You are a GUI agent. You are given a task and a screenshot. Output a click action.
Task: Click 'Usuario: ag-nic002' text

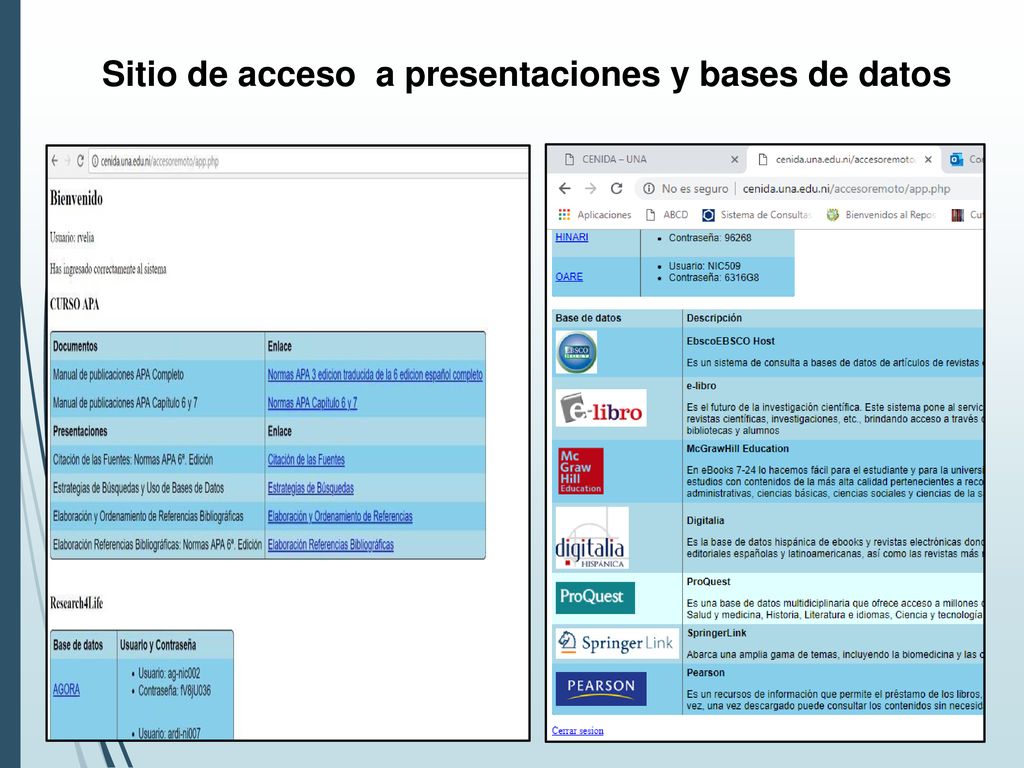tap(169, 673)
